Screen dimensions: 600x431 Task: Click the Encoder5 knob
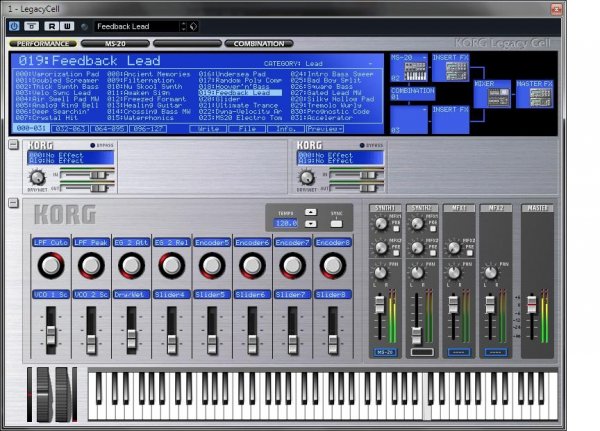(212, 265)
